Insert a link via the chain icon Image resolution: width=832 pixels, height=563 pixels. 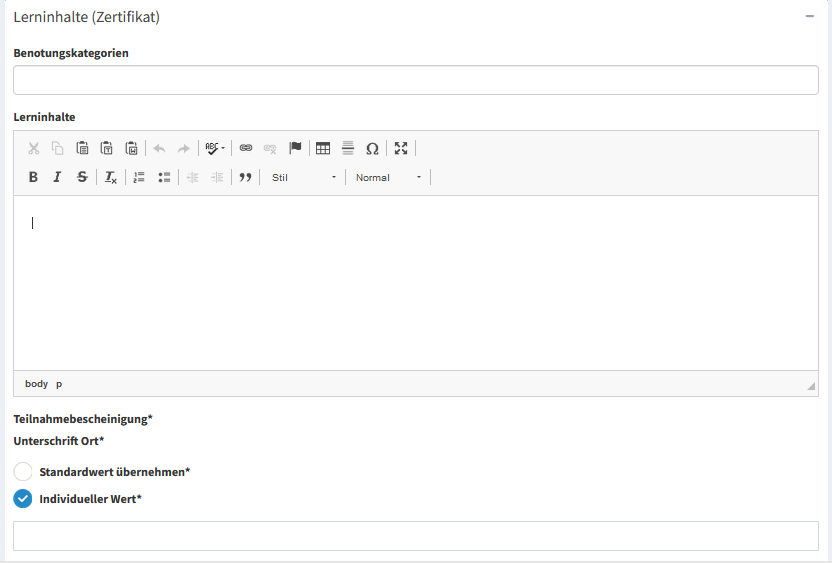[x=246, y=148]
